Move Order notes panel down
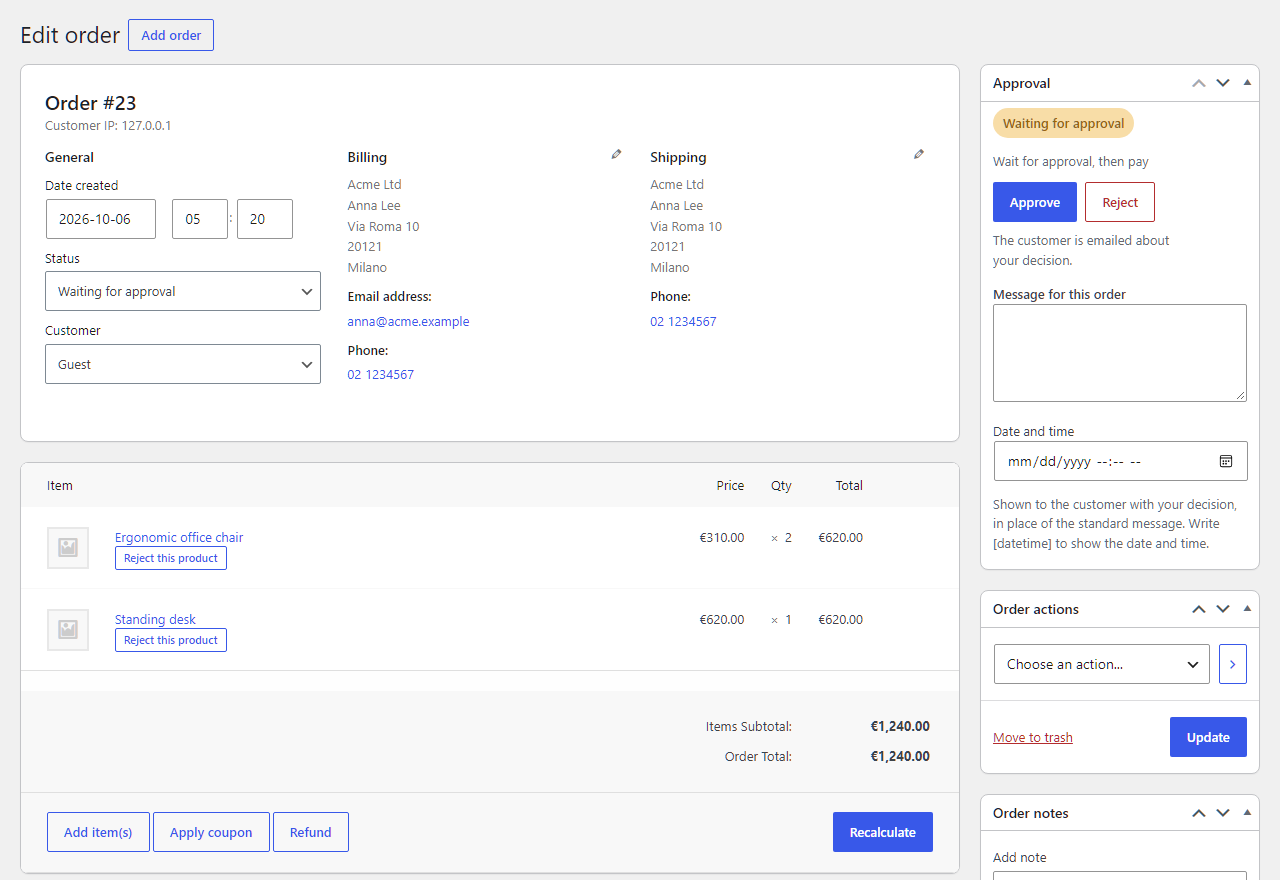 [1223, 813]
